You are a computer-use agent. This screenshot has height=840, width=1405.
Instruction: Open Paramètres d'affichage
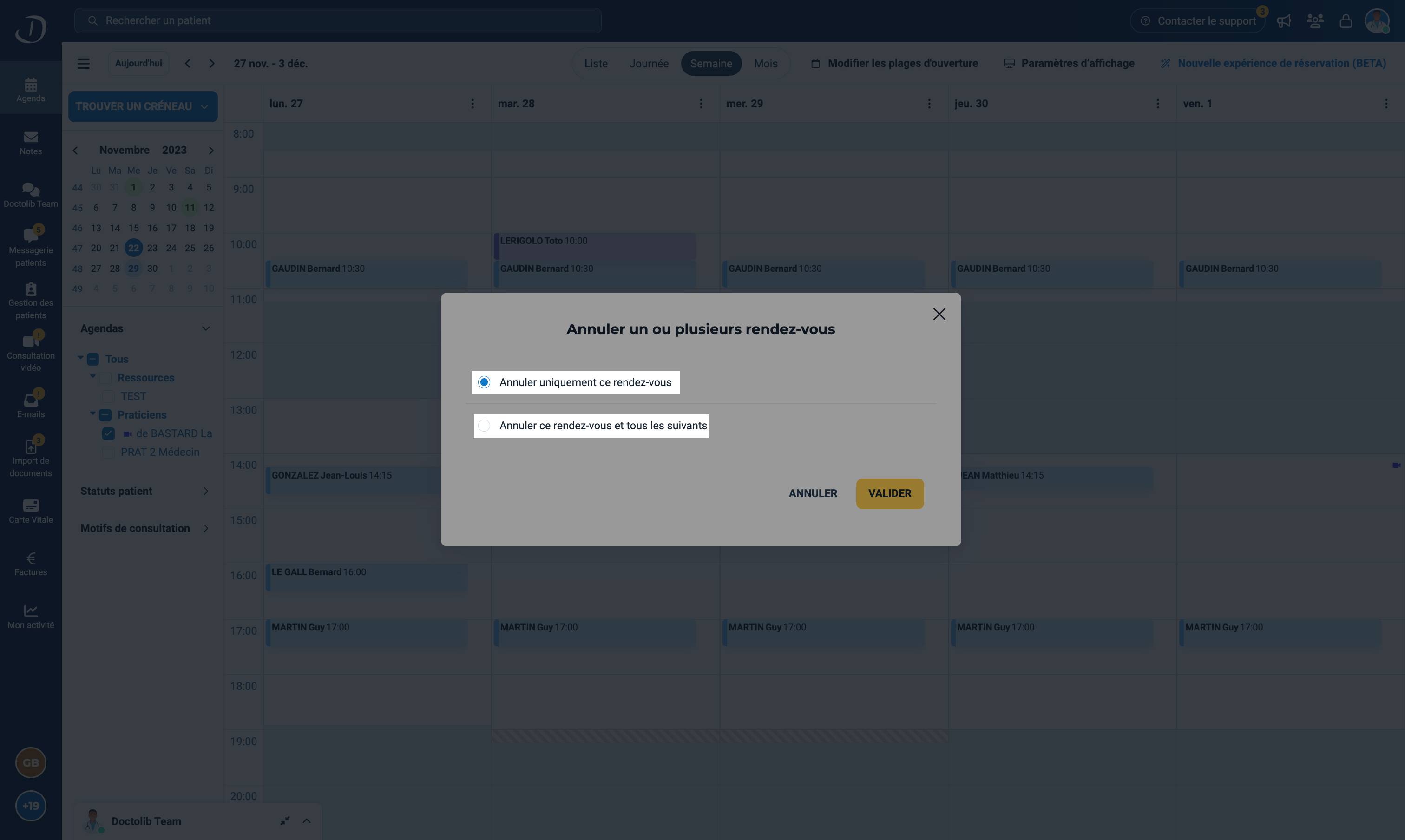point(1069,63)
